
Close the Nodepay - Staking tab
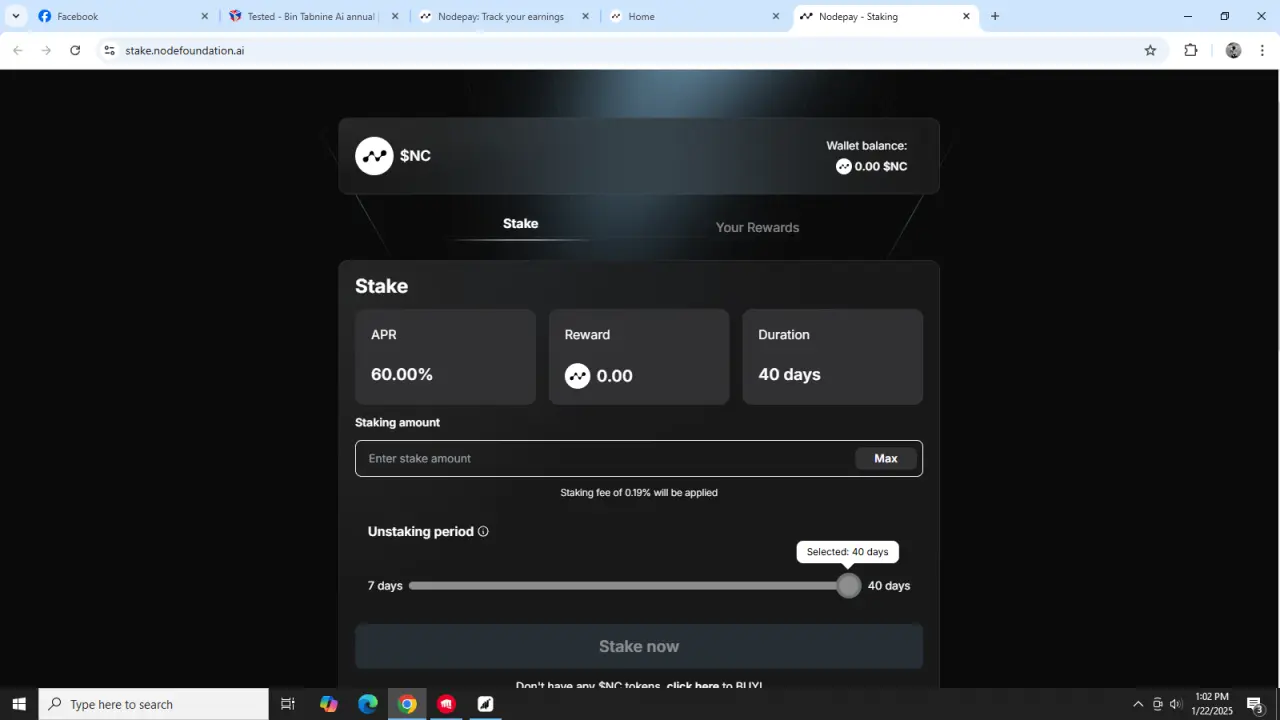[x=966, y=16]
